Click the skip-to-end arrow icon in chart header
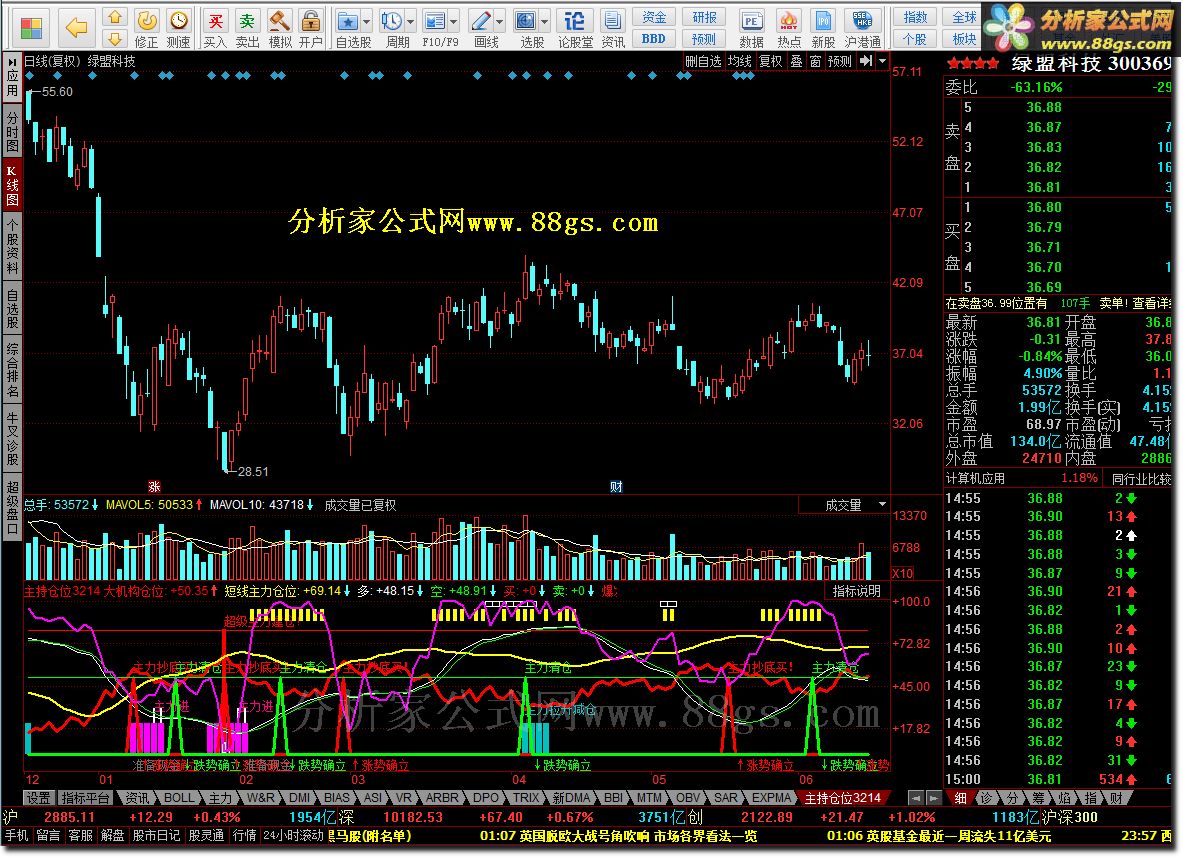This screenshot has height=857, width=1183. [x=866, y=61]
